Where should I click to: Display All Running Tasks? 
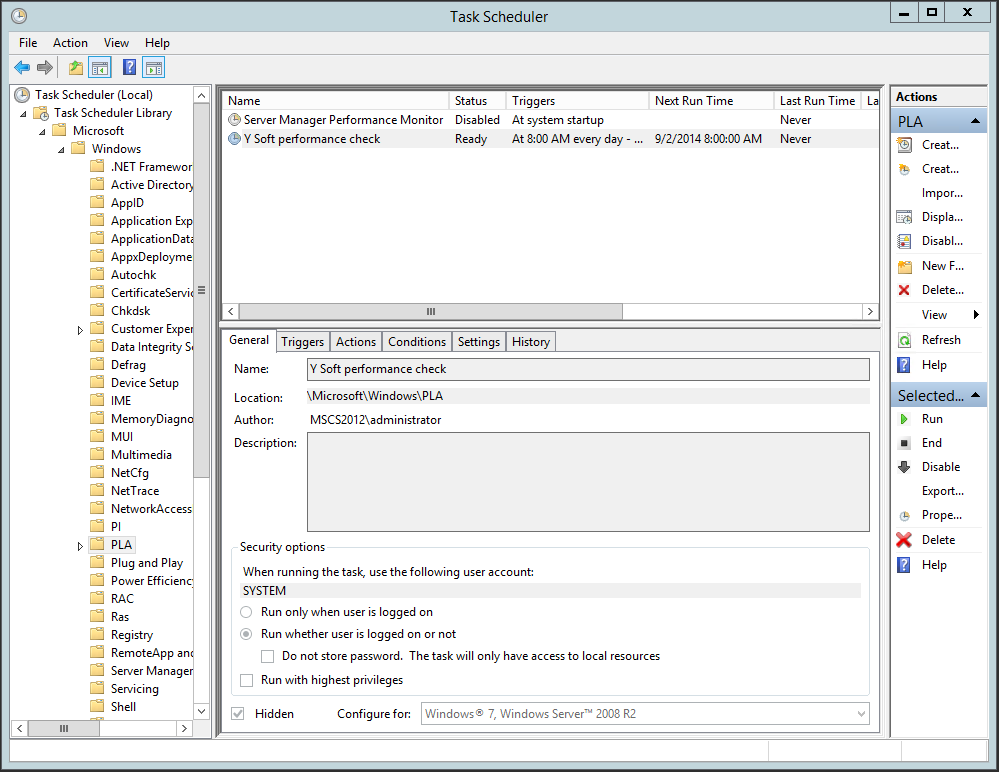coord(941,216)
